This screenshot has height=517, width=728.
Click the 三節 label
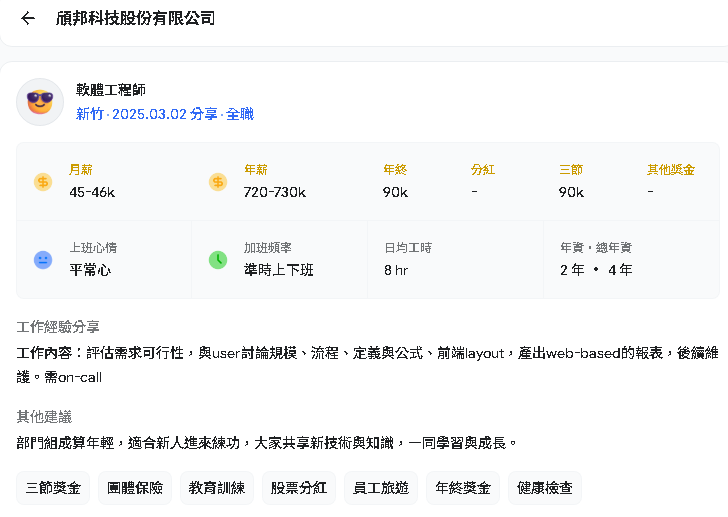571,170
